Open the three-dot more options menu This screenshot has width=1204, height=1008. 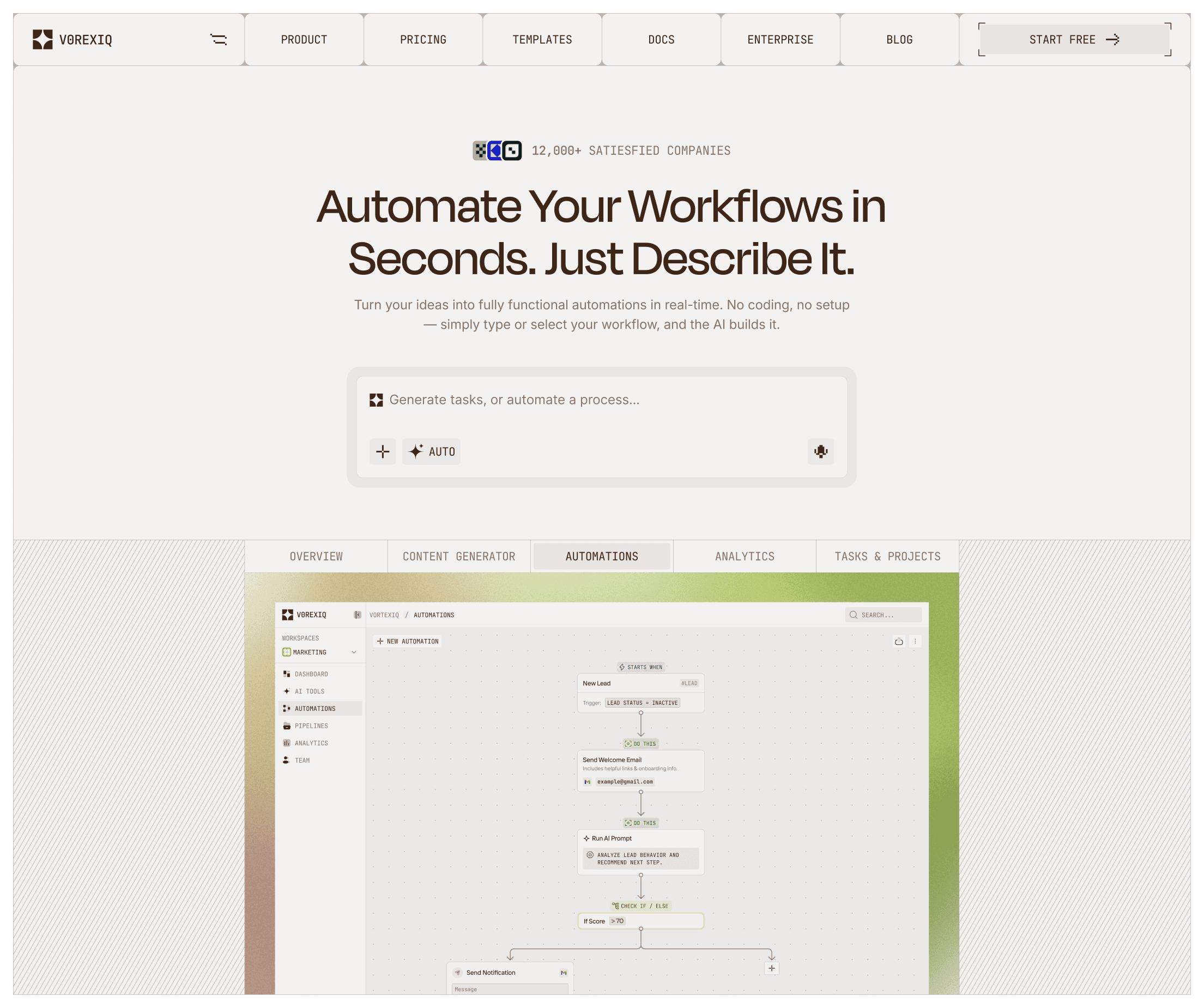point(915,642)
